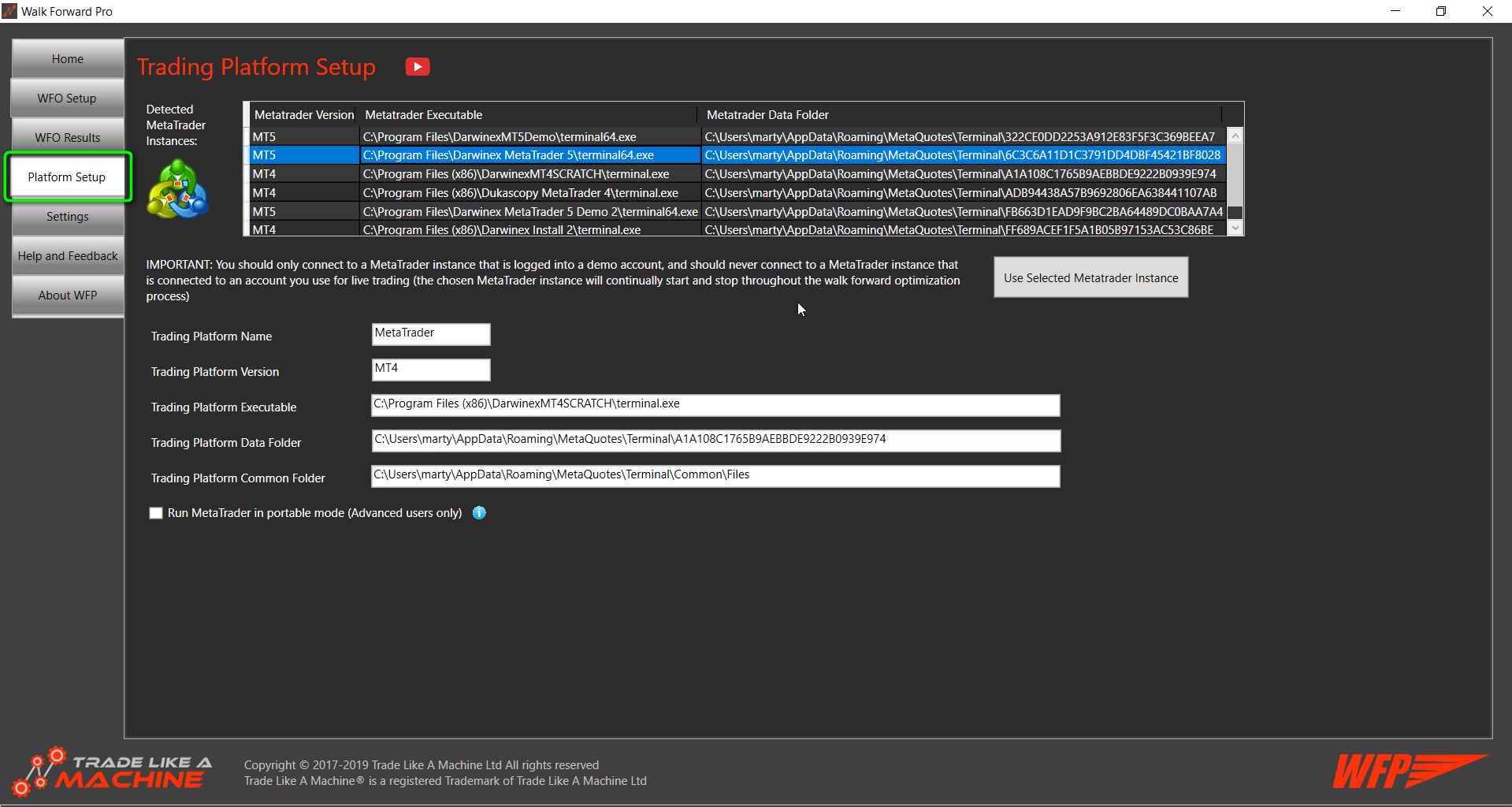This screenshot has height=807, width=1512.
Task: Open the WFO Setup tab
Action: (x=68, y=98)
